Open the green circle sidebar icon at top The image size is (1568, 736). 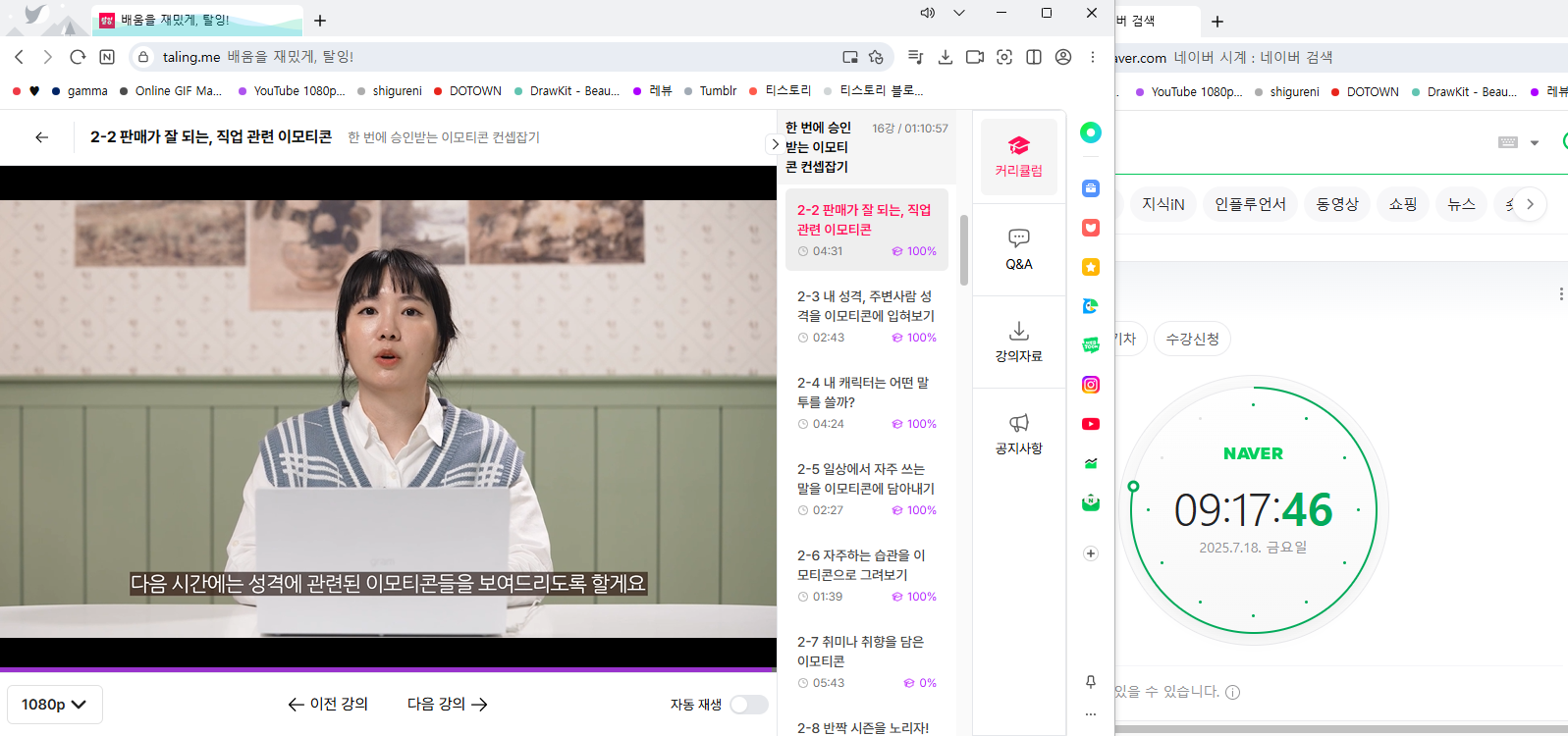[1090, 132]
